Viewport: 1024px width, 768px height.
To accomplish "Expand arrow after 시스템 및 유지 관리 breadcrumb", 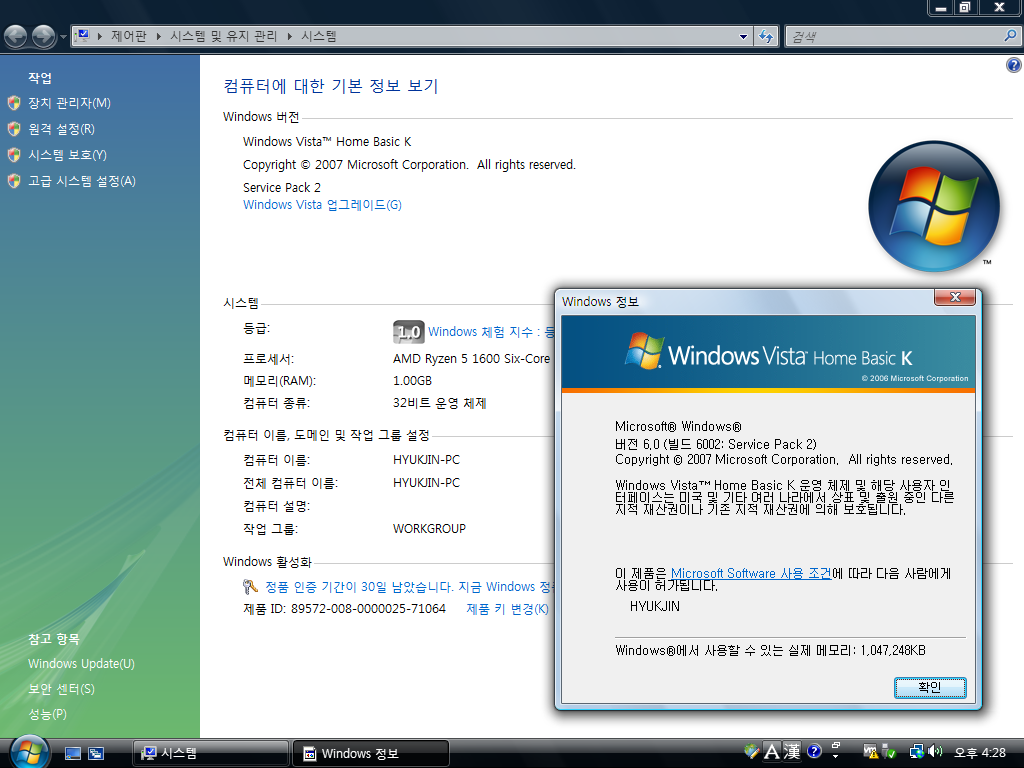I will pyautogui.click(x=289, y=37).
